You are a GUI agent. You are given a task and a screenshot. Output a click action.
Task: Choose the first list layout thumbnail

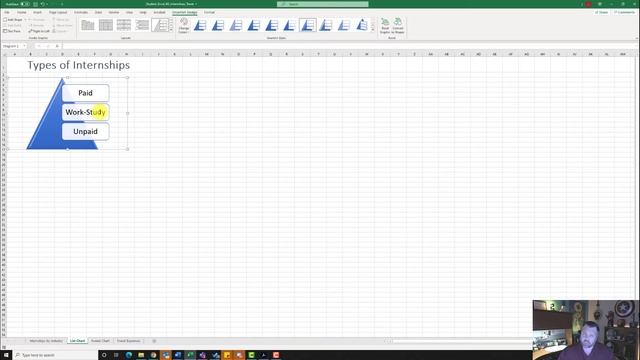(87, 25)
